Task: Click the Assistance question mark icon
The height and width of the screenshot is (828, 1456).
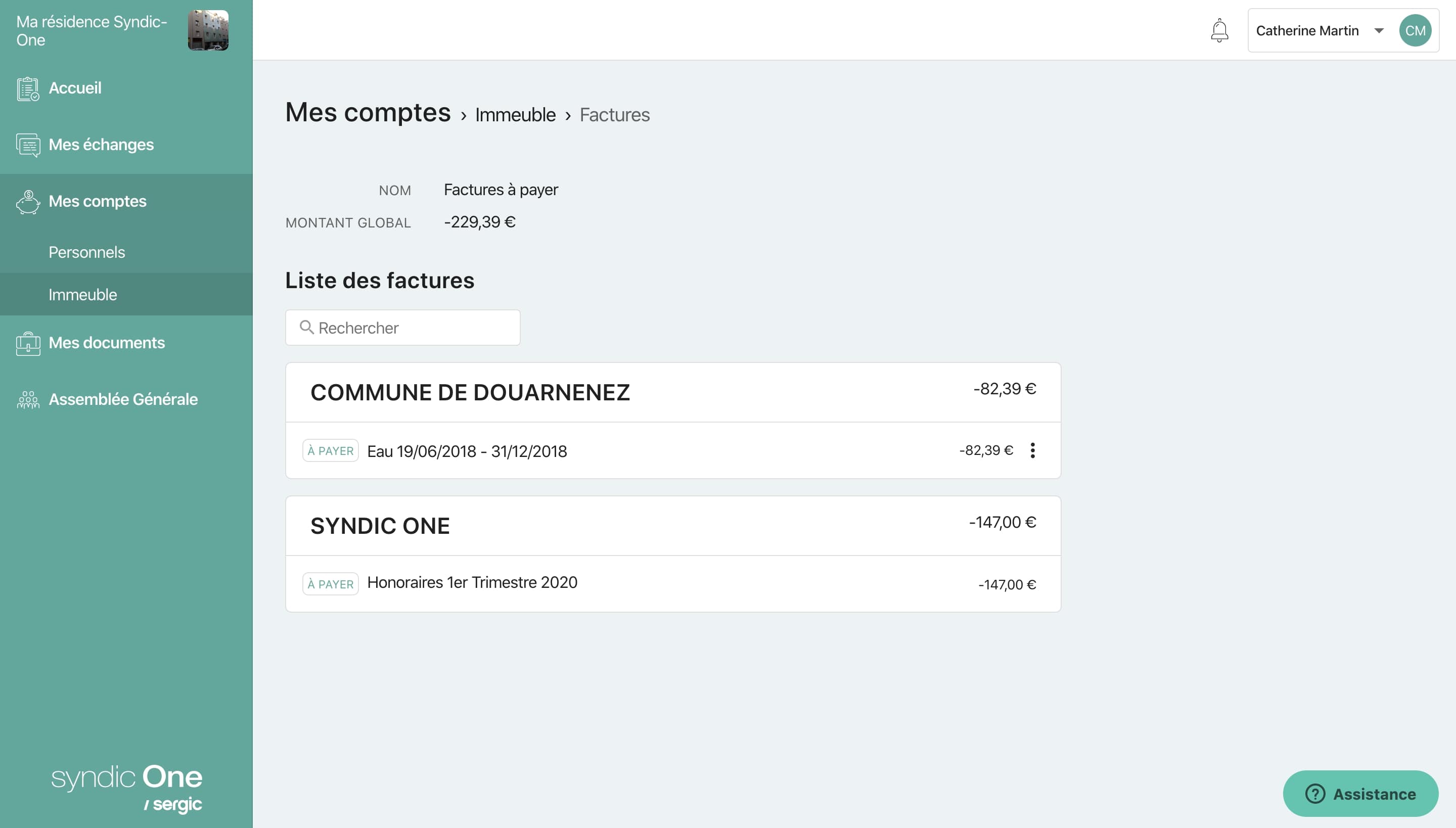Action: [x=1315, y=793]
